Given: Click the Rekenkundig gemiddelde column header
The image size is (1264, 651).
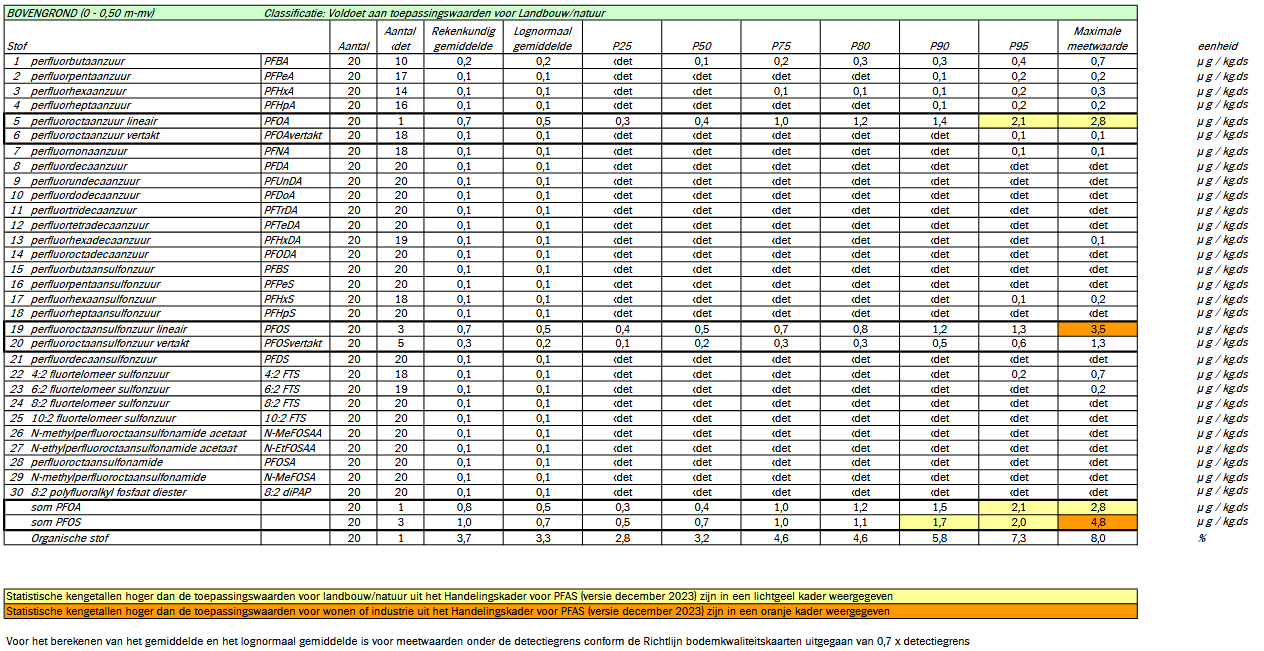Looking at the screenshot, I should pyautogui.click(x=463, y=38).
